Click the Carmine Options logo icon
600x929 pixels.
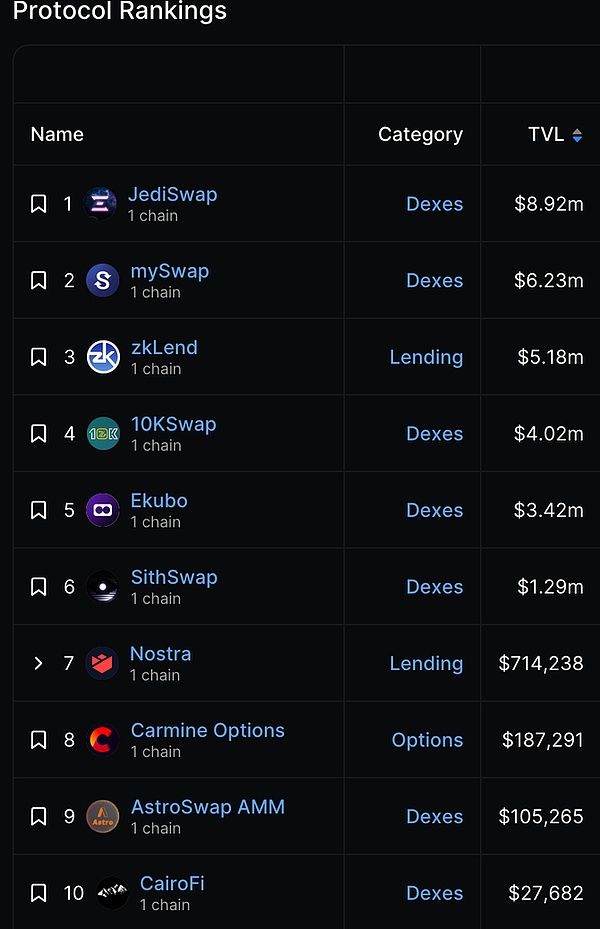click(x=103, y=740)
